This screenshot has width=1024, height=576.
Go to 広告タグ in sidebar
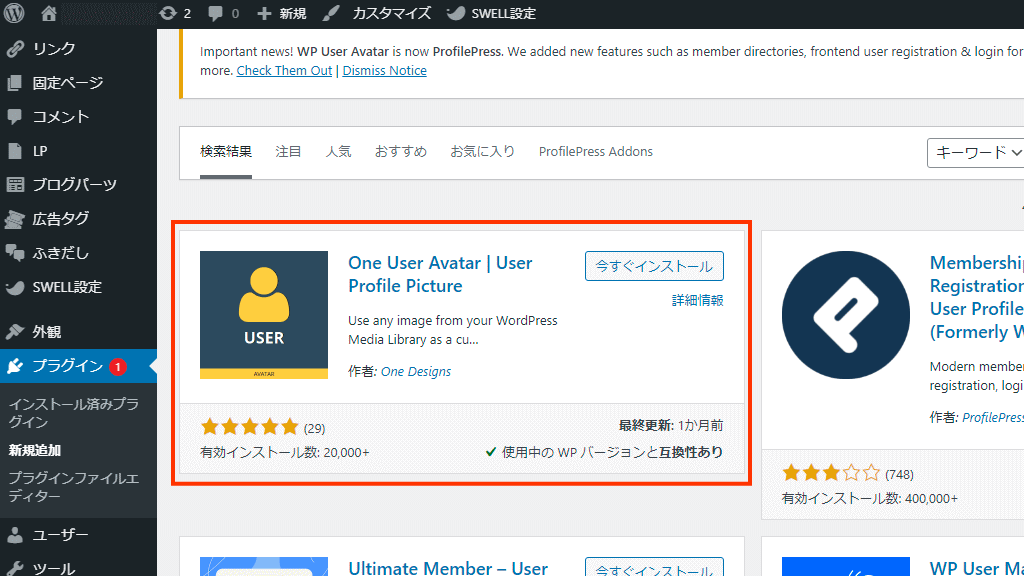[x=61, y=219]
